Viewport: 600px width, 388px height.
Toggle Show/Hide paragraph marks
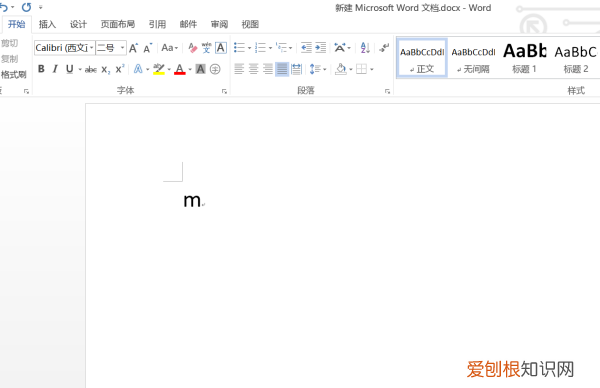pyautogui.click(x=384, y=47)
